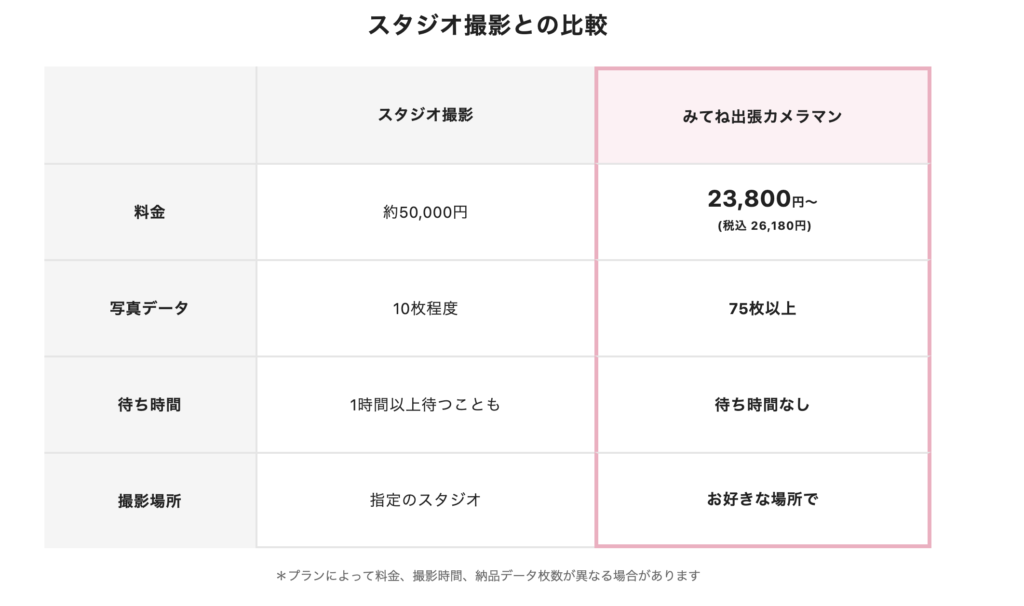The width and height of the screenshot is (1024, 606).
Task: Click the 1時間以上待つことも cell
Action: coord(425,405)
